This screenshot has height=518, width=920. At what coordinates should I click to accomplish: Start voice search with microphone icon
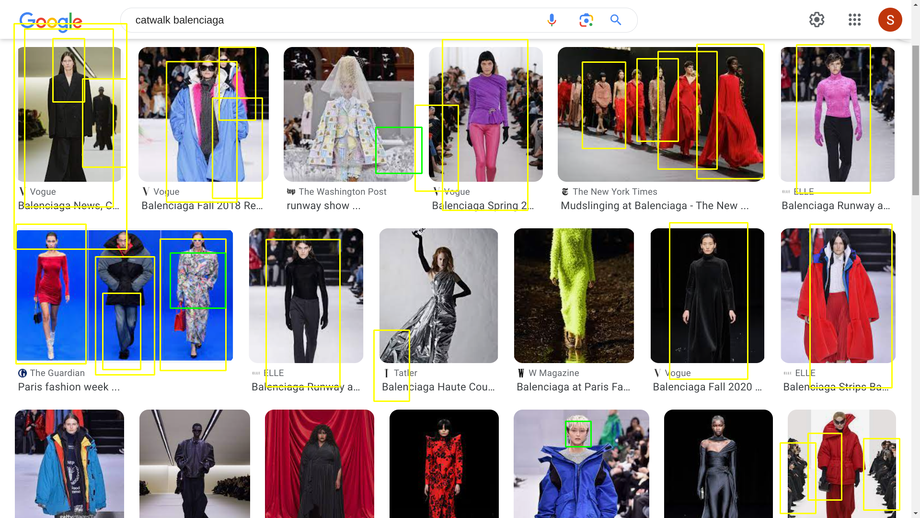[552, 20]
